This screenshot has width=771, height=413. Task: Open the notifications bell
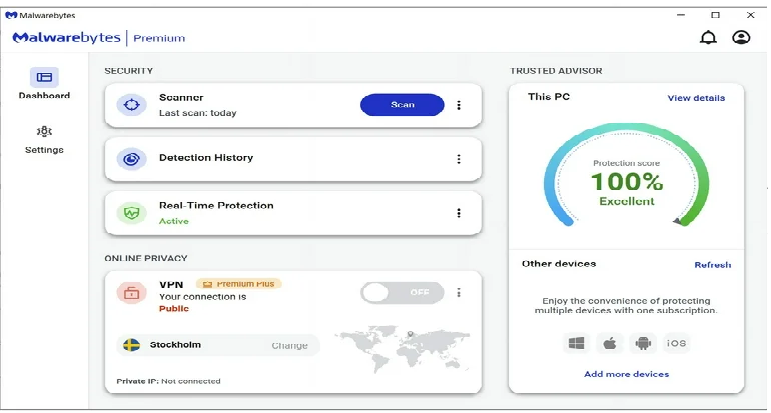click(x=708, y=37)
